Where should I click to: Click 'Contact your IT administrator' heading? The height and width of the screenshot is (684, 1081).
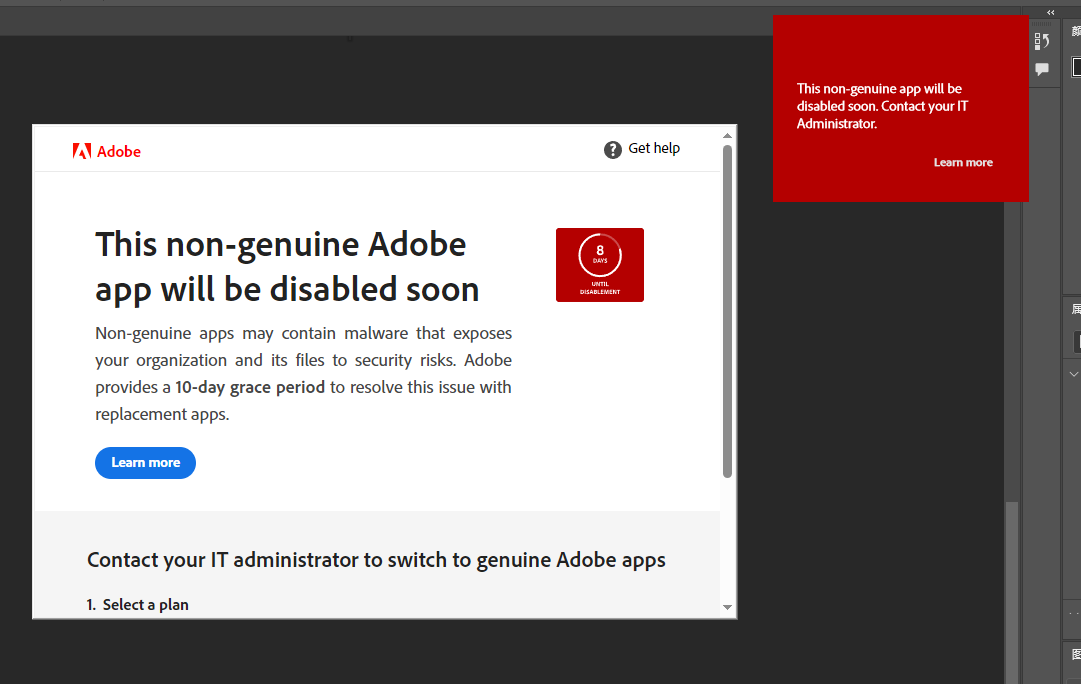point(376,560)
